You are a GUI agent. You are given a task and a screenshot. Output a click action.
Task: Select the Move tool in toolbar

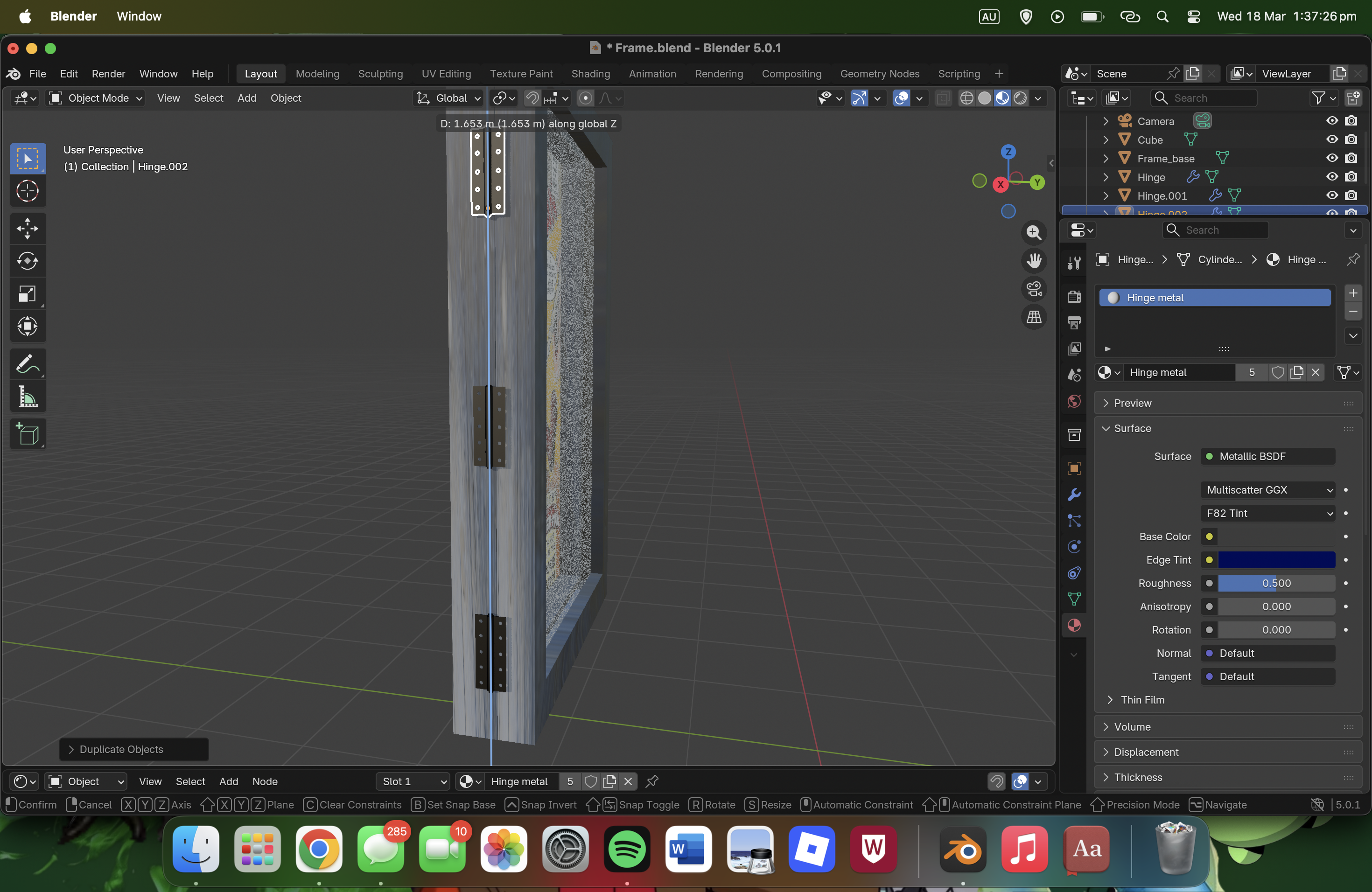point(27,228)
